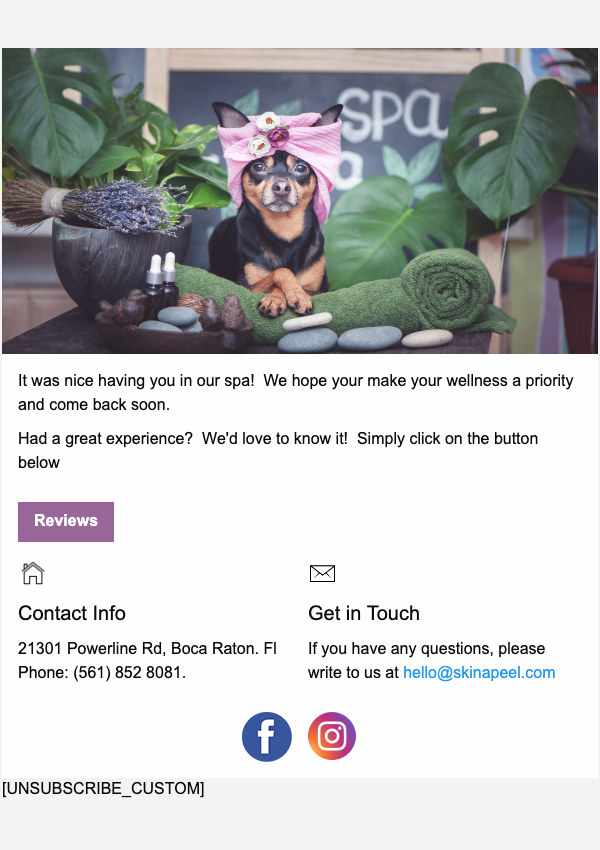Click the 21301 Powerline Rd address line

point(147,648)
